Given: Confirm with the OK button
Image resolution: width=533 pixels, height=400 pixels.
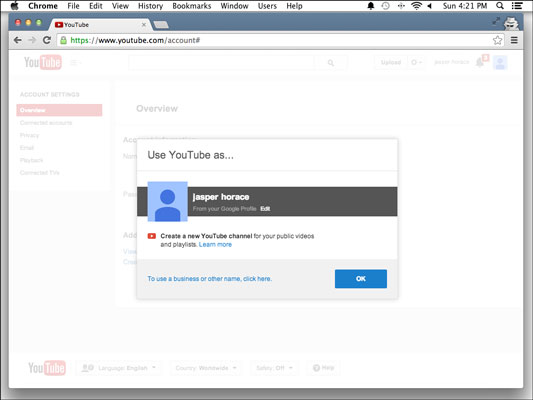Looking at the screenshot, I should click(x=361, y=279).
